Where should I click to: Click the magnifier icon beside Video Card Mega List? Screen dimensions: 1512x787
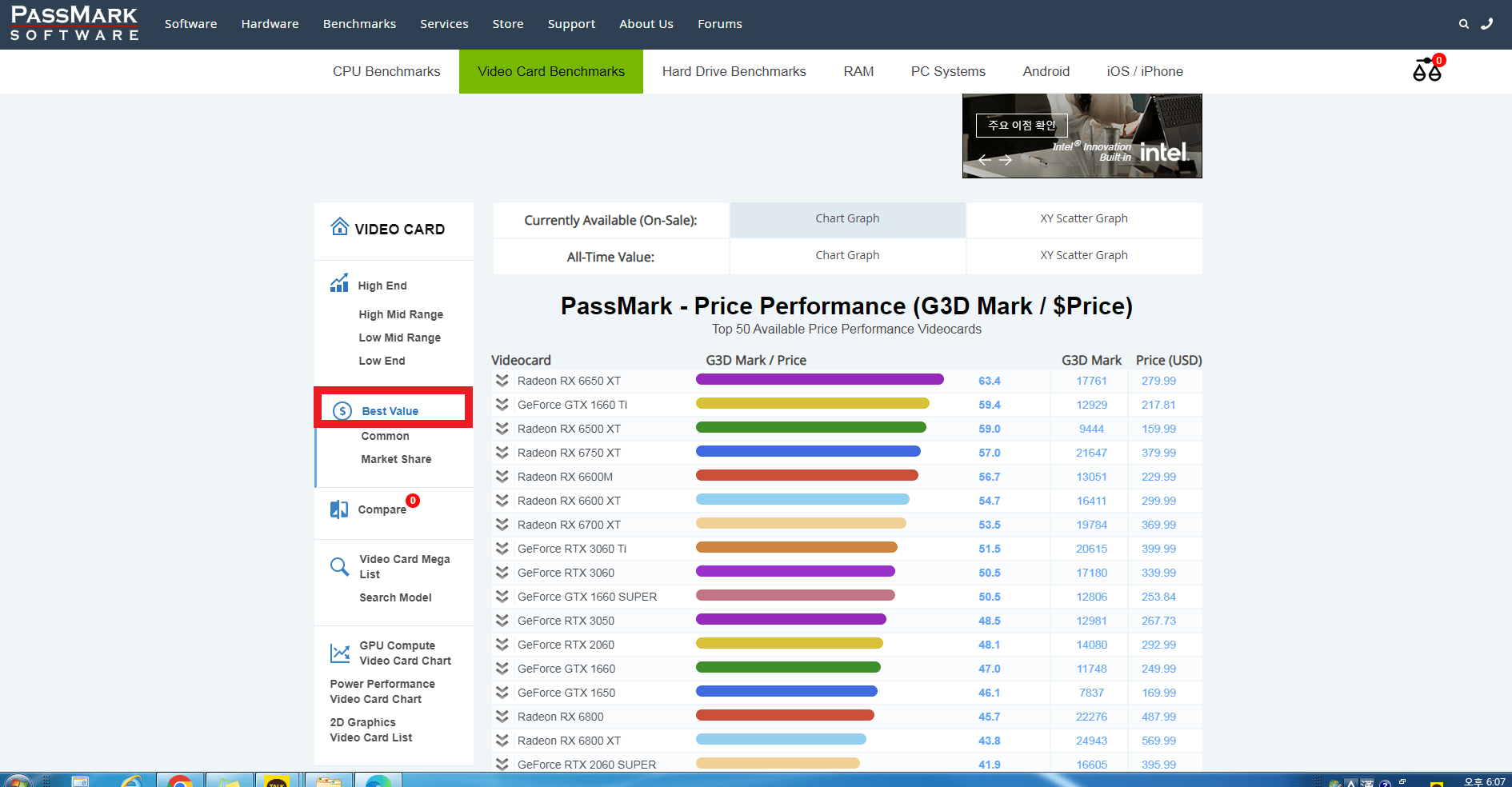[339, 566]
